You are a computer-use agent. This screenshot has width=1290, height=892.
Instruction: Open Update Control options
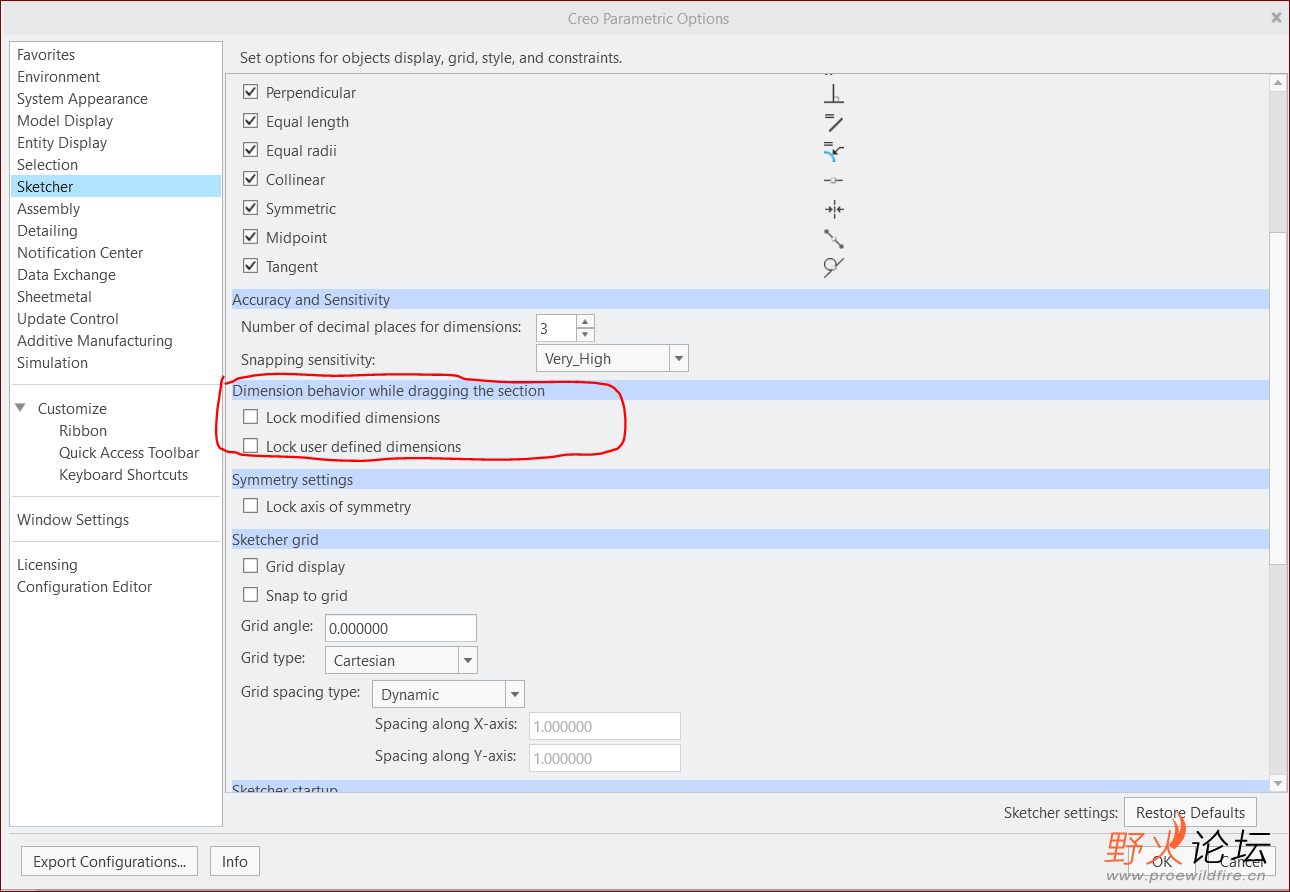point(68,319)
